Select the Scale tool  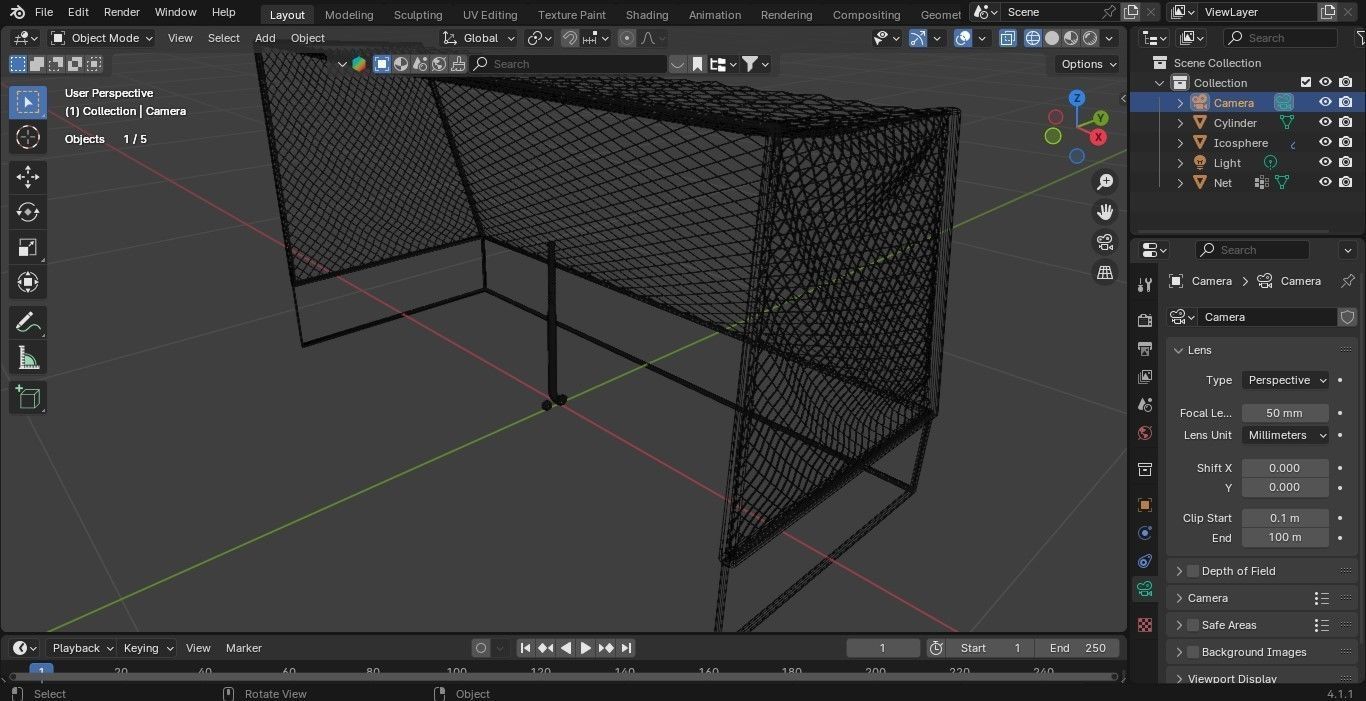click(x=28, y=247)
